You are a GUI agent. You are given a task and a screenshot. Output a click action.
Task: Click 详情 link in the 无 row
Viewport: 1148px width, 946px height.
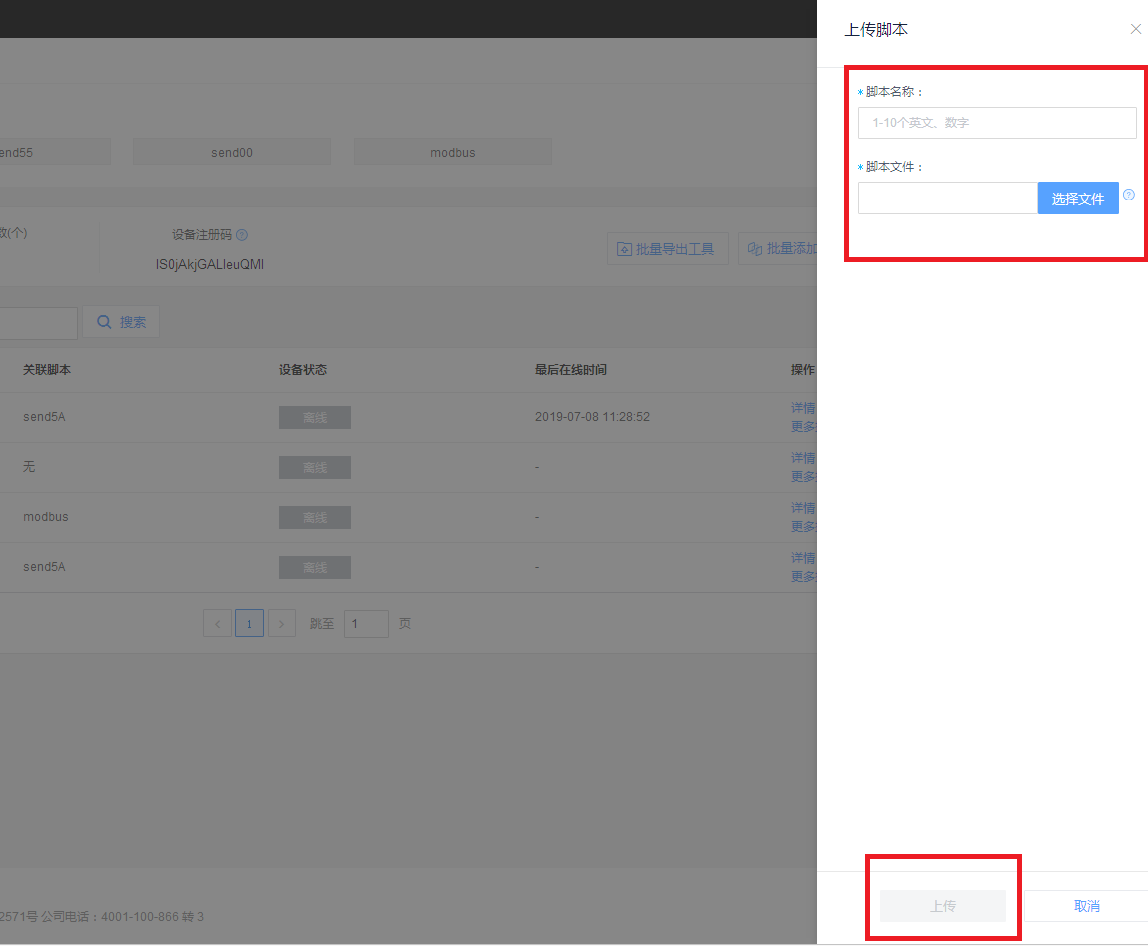coord(803,458)
